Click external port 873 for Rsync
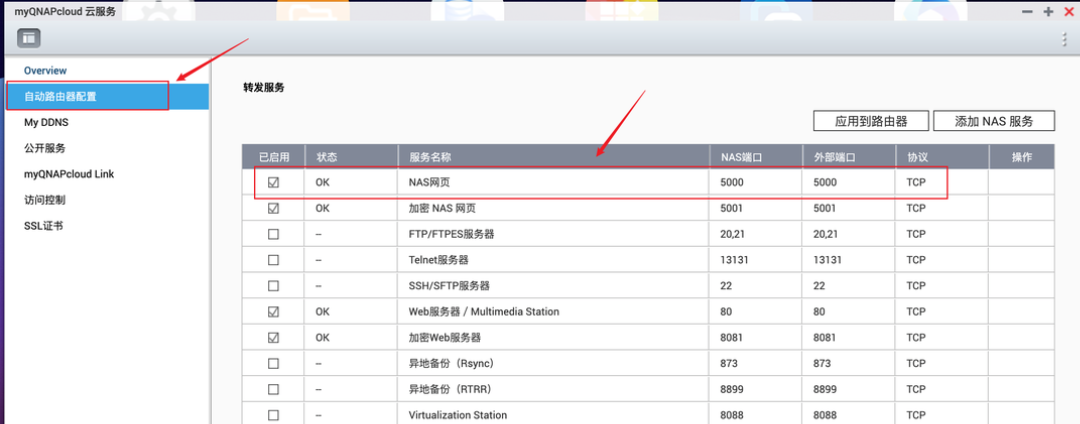The width and height of the screenshot is (1080, 424). click(822, 363)
